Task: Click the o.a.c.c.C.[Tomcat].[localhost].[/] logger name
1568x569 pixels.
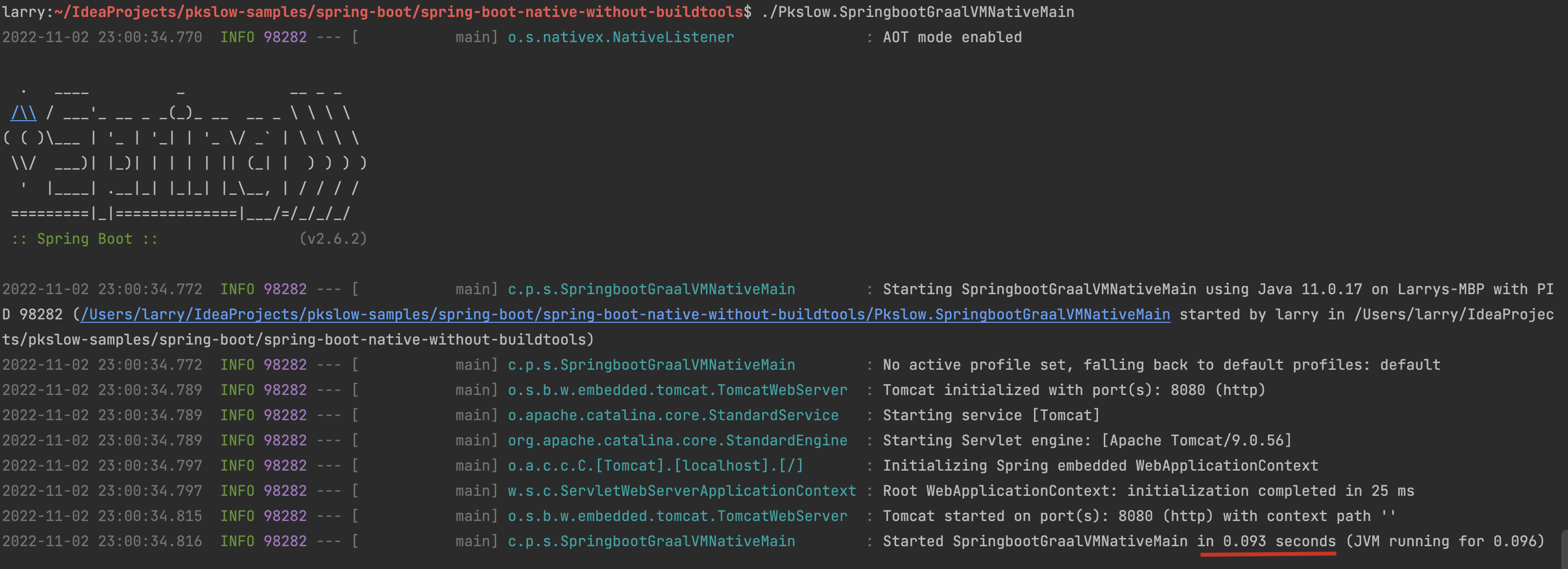Action: 656,466
